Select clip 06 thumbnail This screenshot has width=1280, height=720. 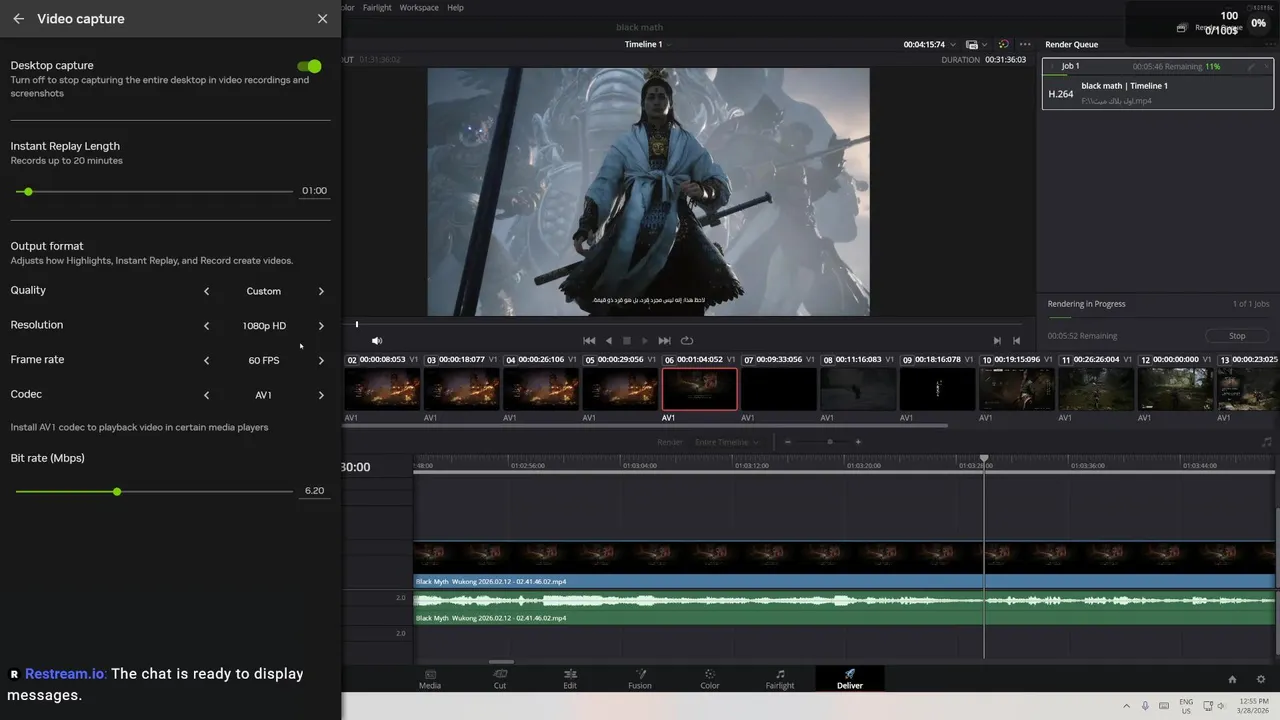pyautogui.click(x=700, y=389)
